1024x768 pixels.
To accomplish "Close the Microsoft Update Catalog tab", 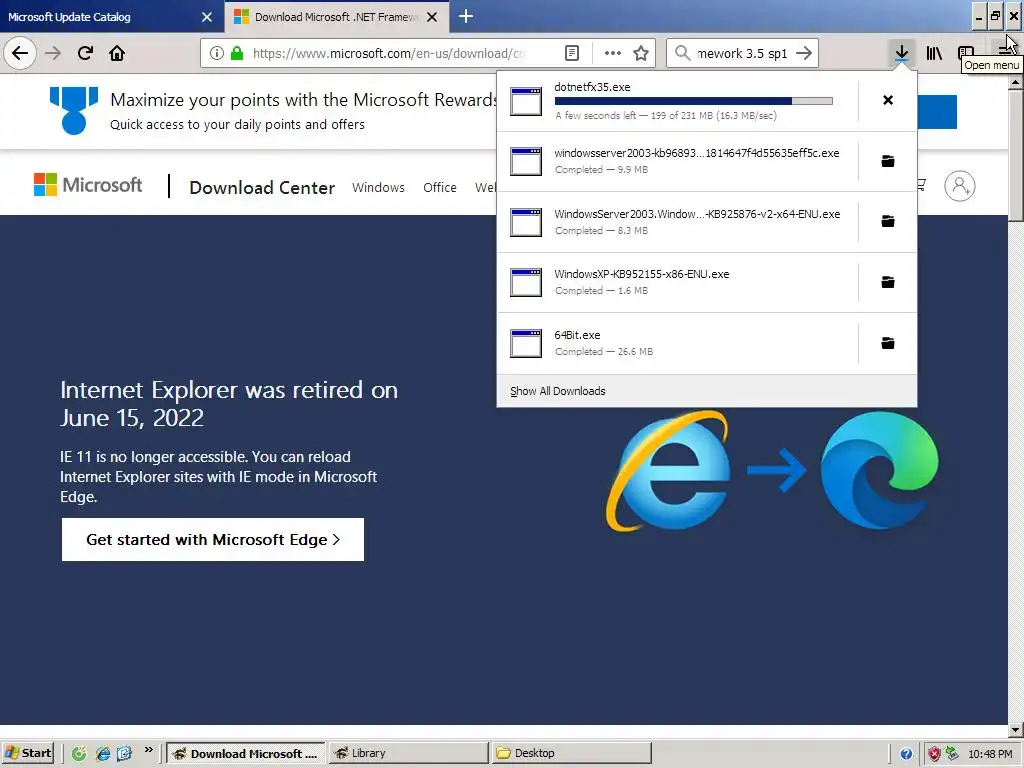I will pos(207,17).
